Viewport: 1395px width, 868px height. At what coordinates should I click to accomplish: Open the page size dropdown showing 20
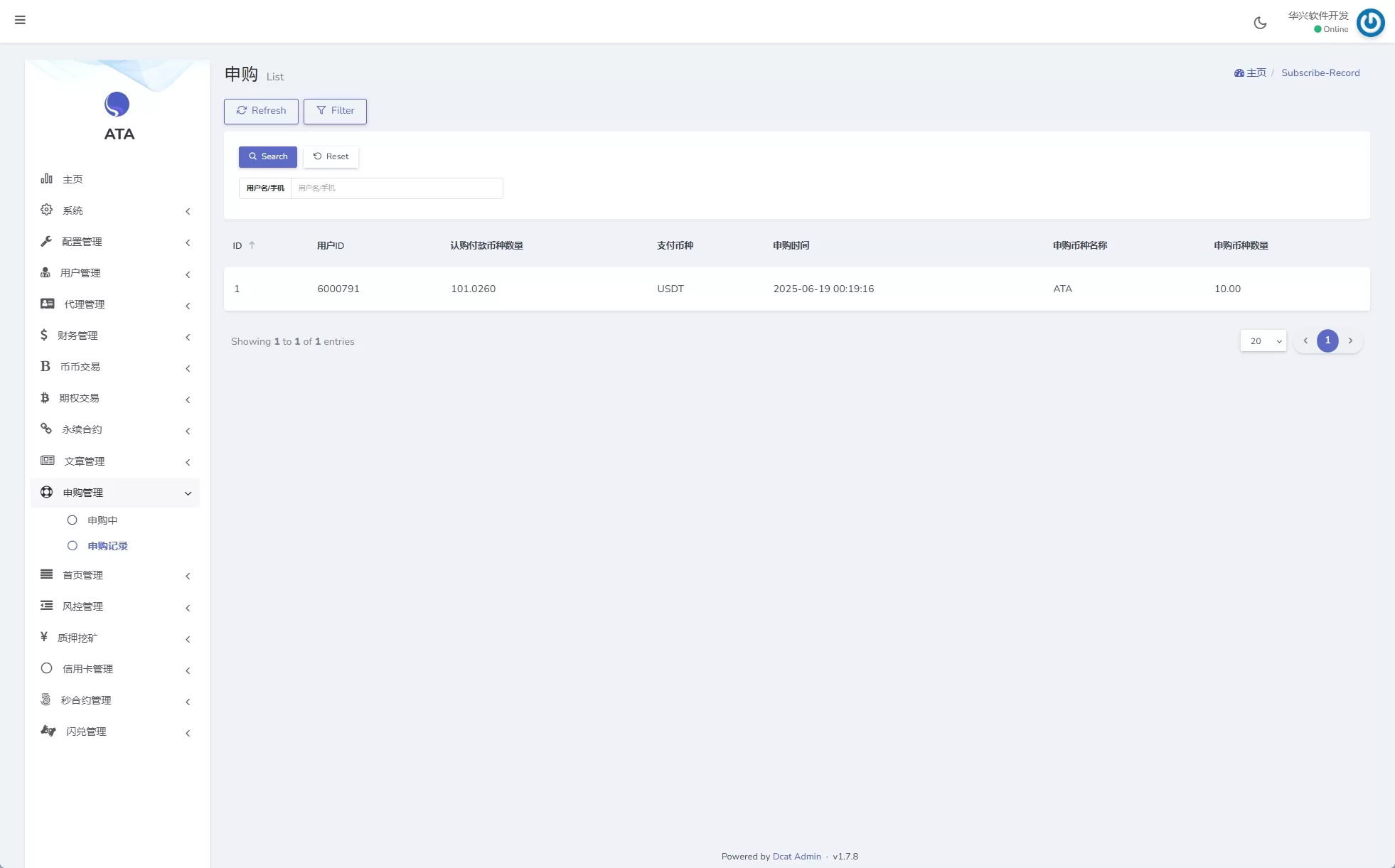point(1263,341)
